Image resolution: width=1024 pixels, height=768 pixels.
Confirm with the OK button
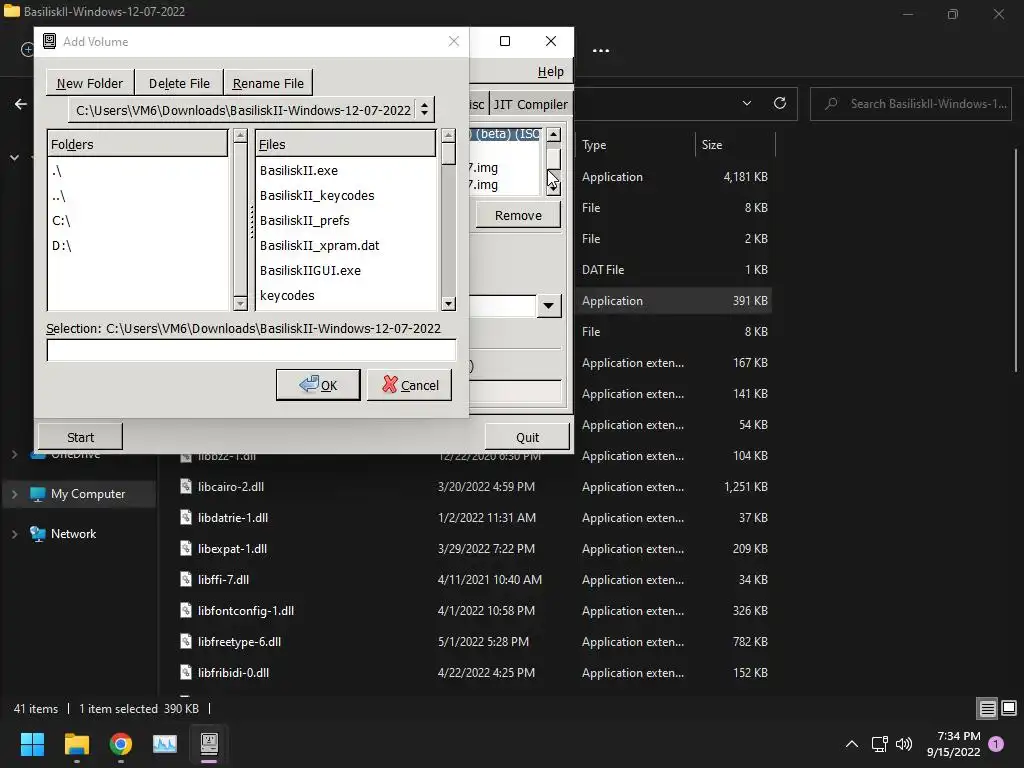(x=318, y=385)
